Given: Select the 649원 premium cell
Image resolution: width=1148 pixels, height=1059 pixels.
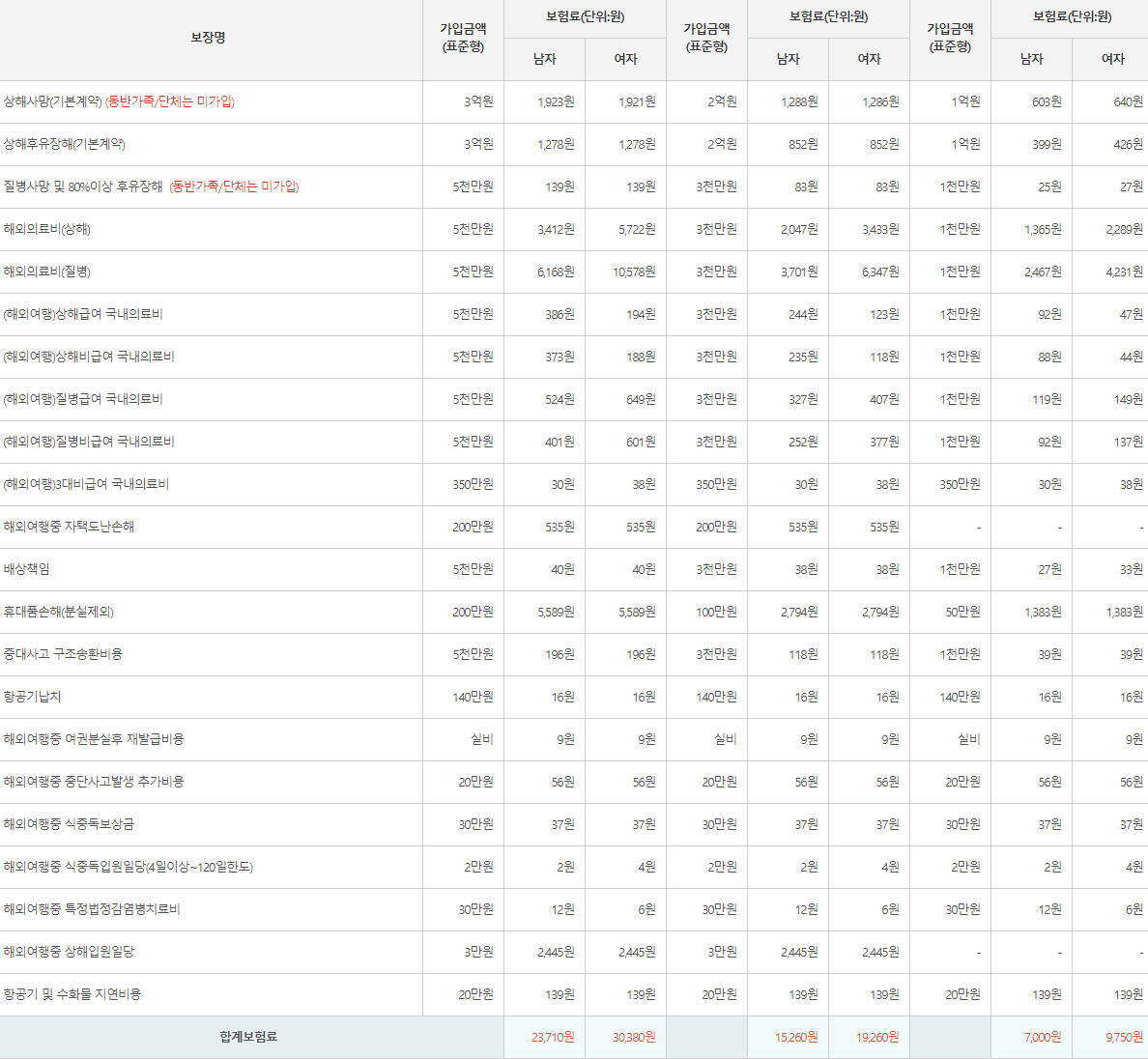Looking at the screenshot, I should (x=642, y=399).
